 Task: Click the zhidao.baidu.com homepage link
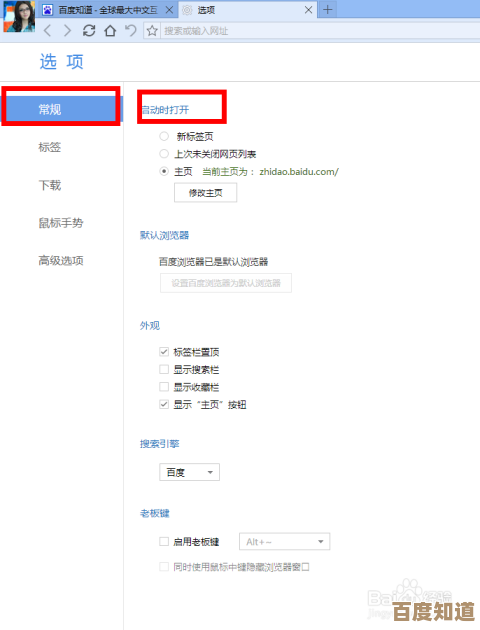pyautogui.click(x=299, y=172)
